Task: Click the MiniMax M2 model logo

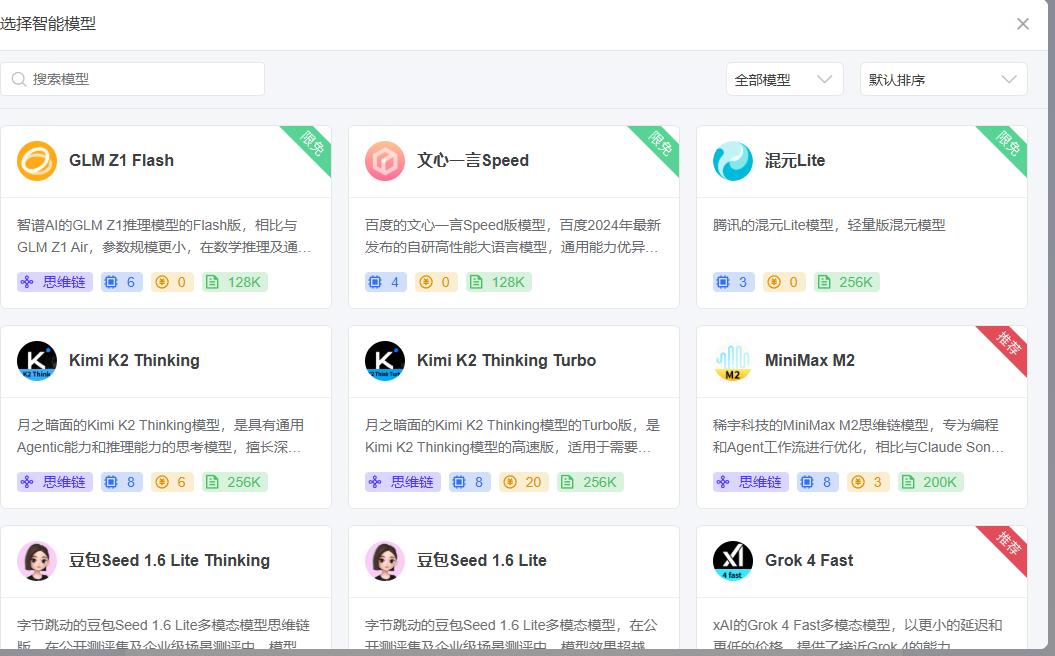Action: pyautogui.click(x=733, y=361)
